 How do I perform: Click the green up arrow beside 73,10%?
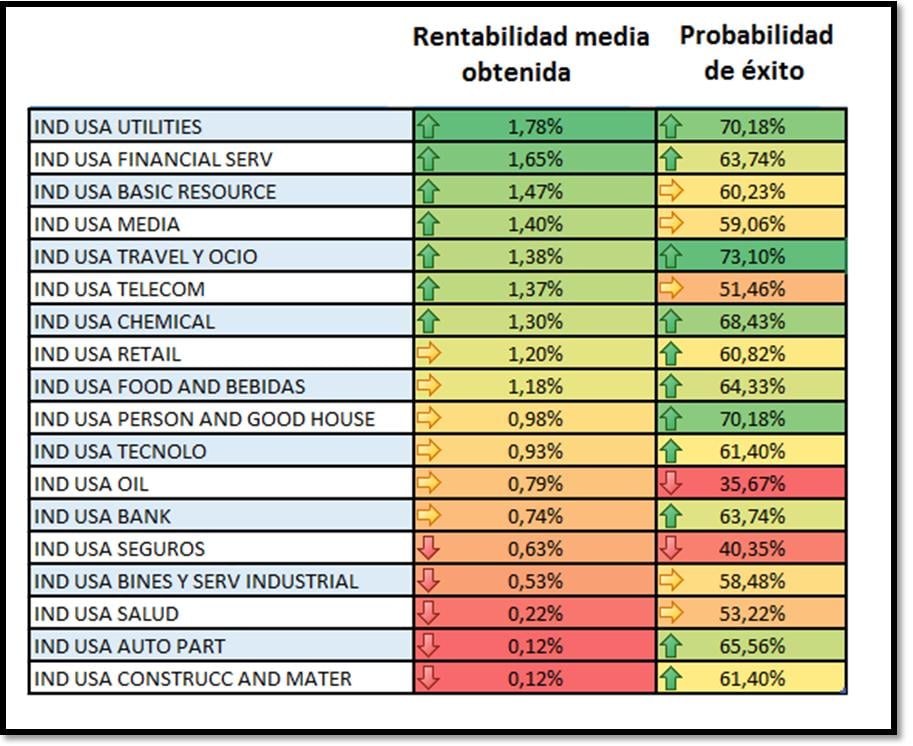tap(670, 257)
